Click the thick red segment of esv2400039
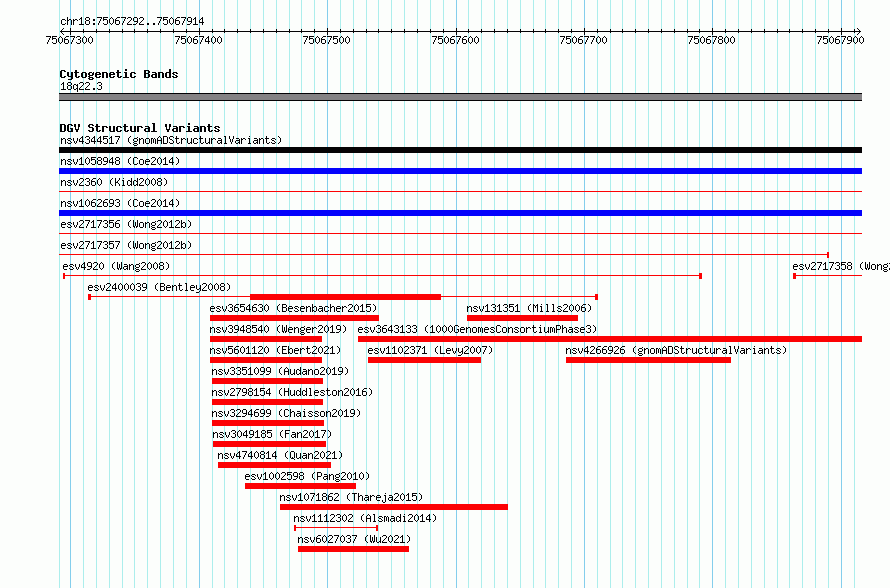890x588 pixels. [x=345, y=297]
